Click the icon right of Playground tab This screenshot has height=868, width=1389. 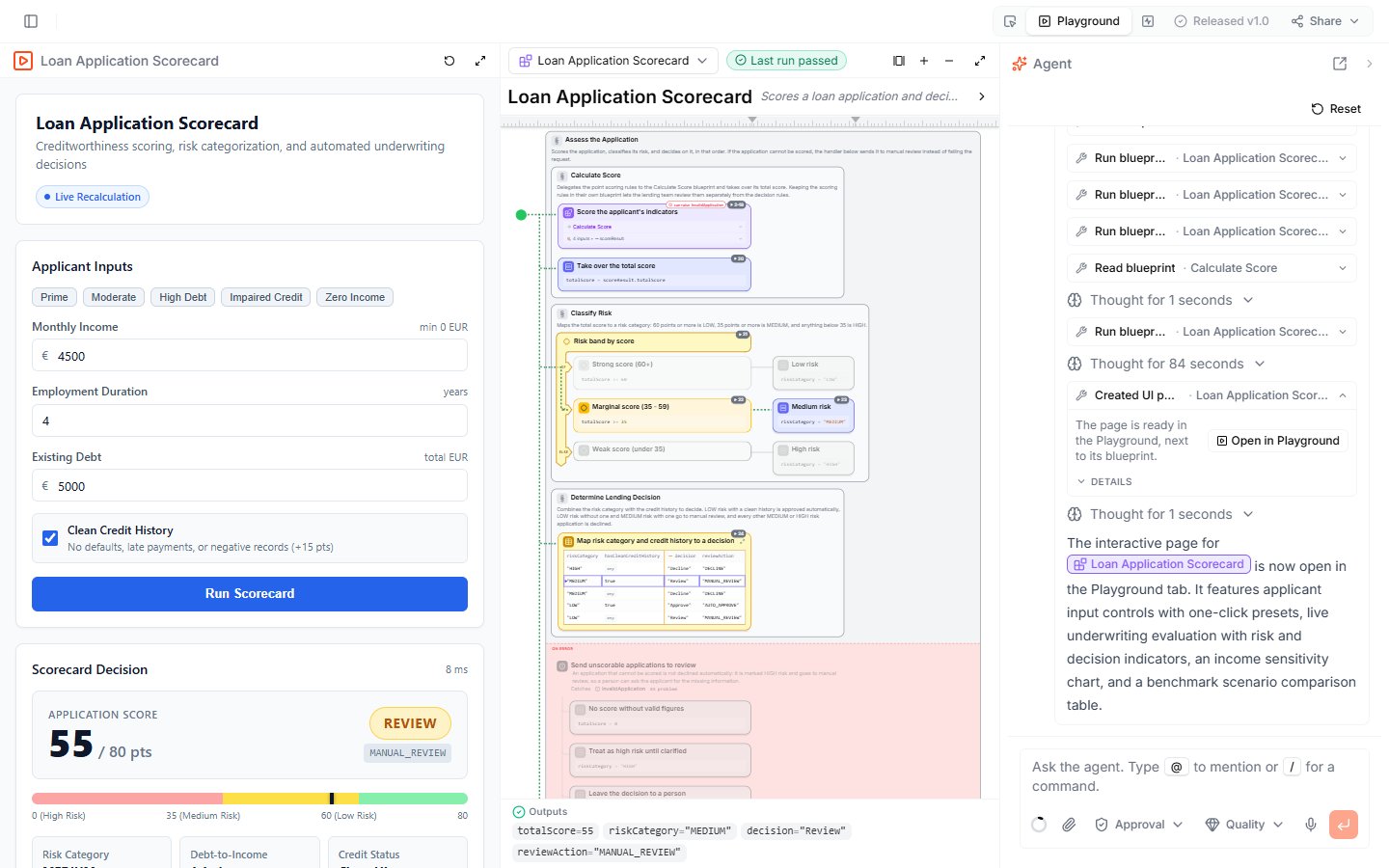pyautogui.click(x=1148, y=21)
